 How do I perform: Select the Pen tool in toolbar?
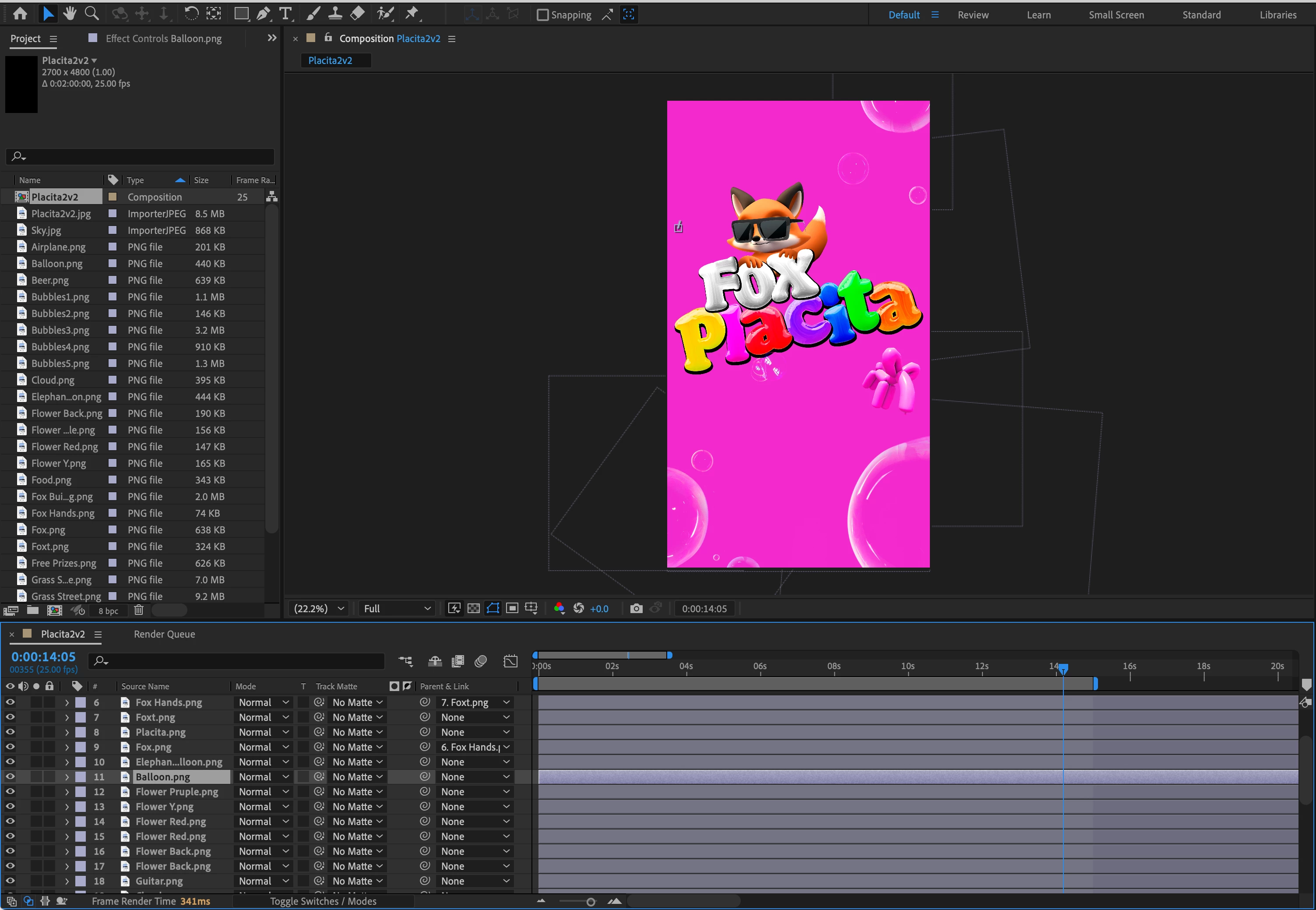(263, 14)
